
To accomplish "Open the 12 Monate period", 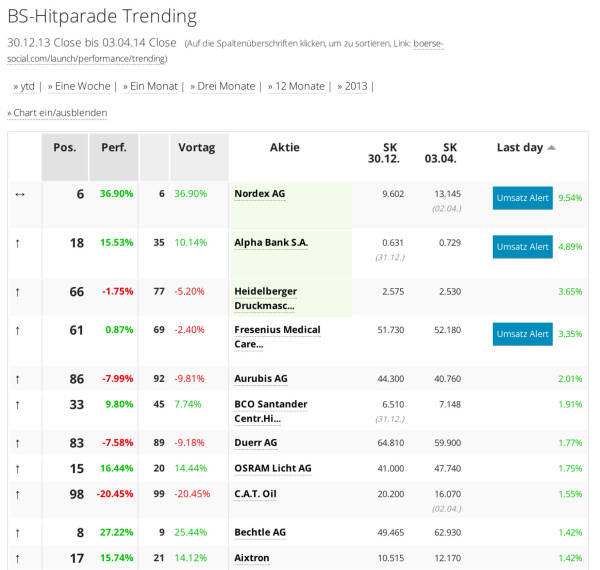I will tap(297, 86).
